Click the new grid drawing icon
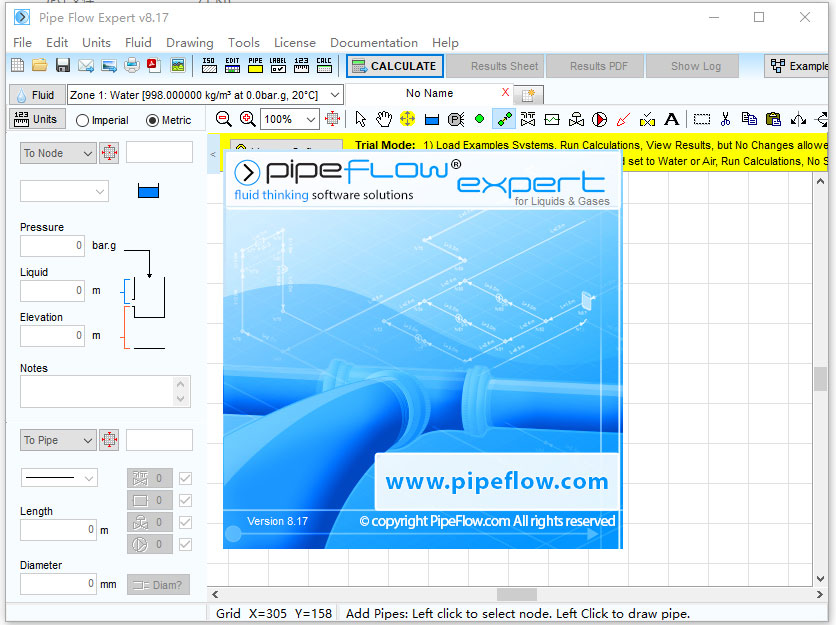 (18, 66)
